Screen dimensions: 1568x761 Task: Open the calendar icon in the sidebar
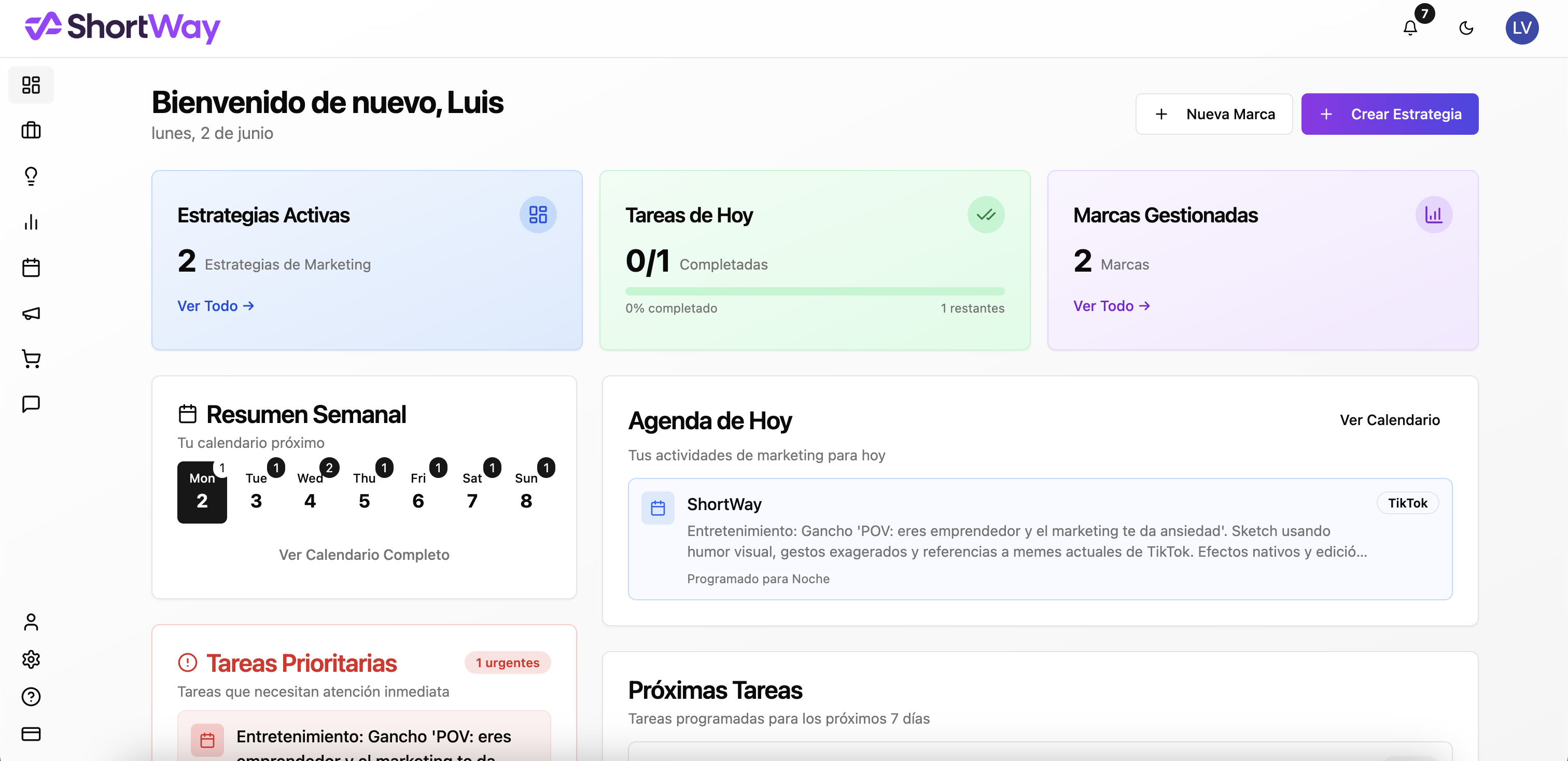pos(31,267)
